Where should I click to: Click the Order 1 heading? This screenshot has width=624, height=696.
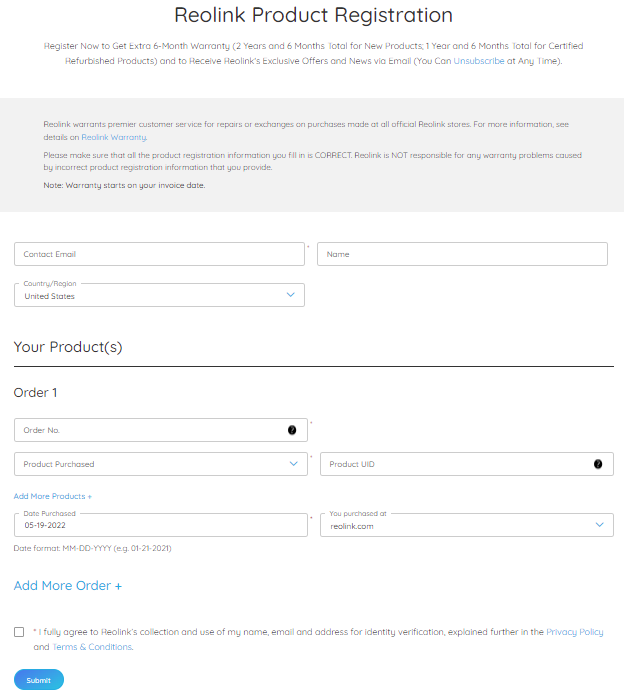[x=36, y=393]
